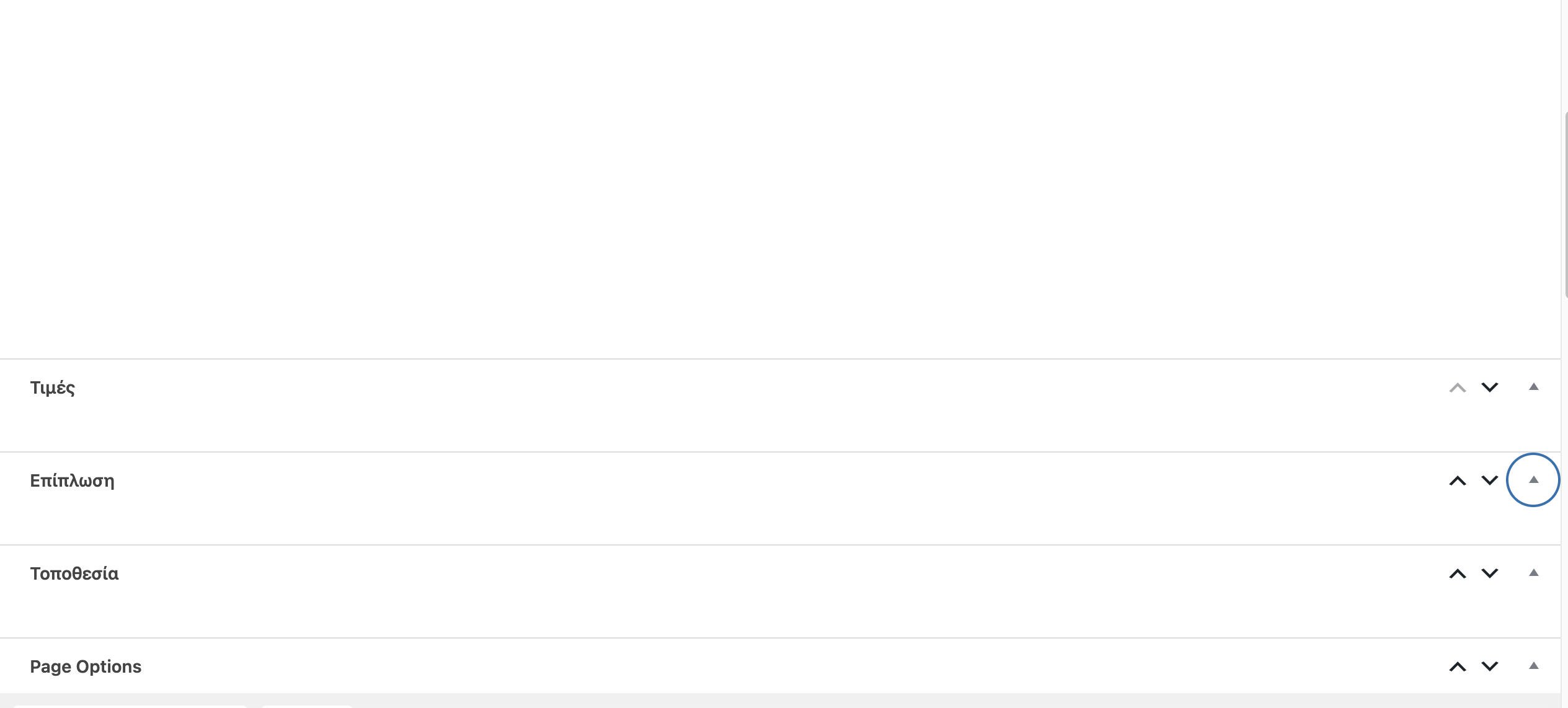The height and width of the screenshot is (708, 1568).
Task: Toggle the focused Επίπλωση panel triangle
Action: 1534,480
